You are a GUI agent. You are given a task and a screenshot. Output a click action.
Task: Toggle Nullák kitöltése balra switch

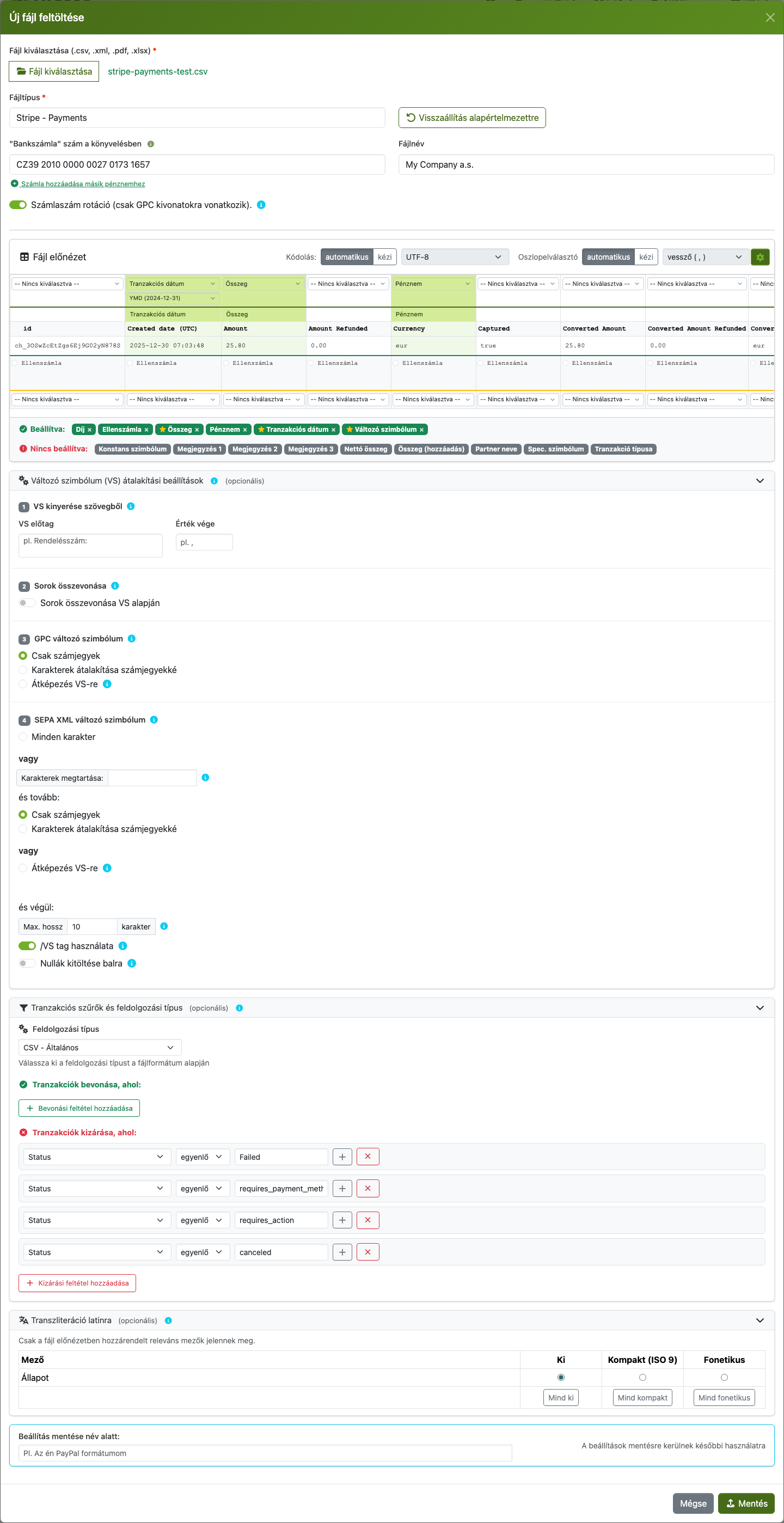tap(27, 963)
